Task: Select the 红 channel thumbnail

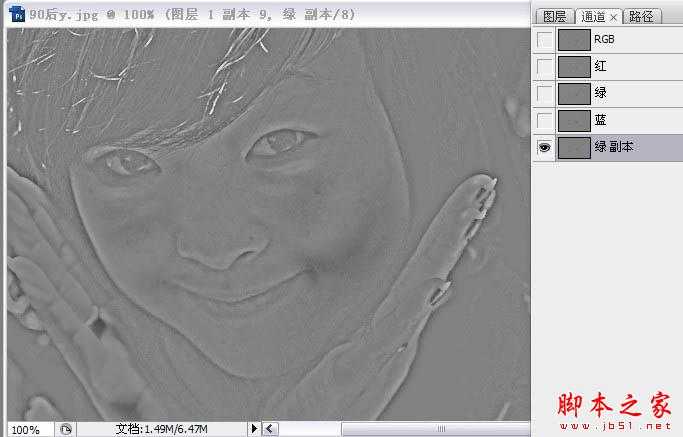Action: [x=573, y=67]
